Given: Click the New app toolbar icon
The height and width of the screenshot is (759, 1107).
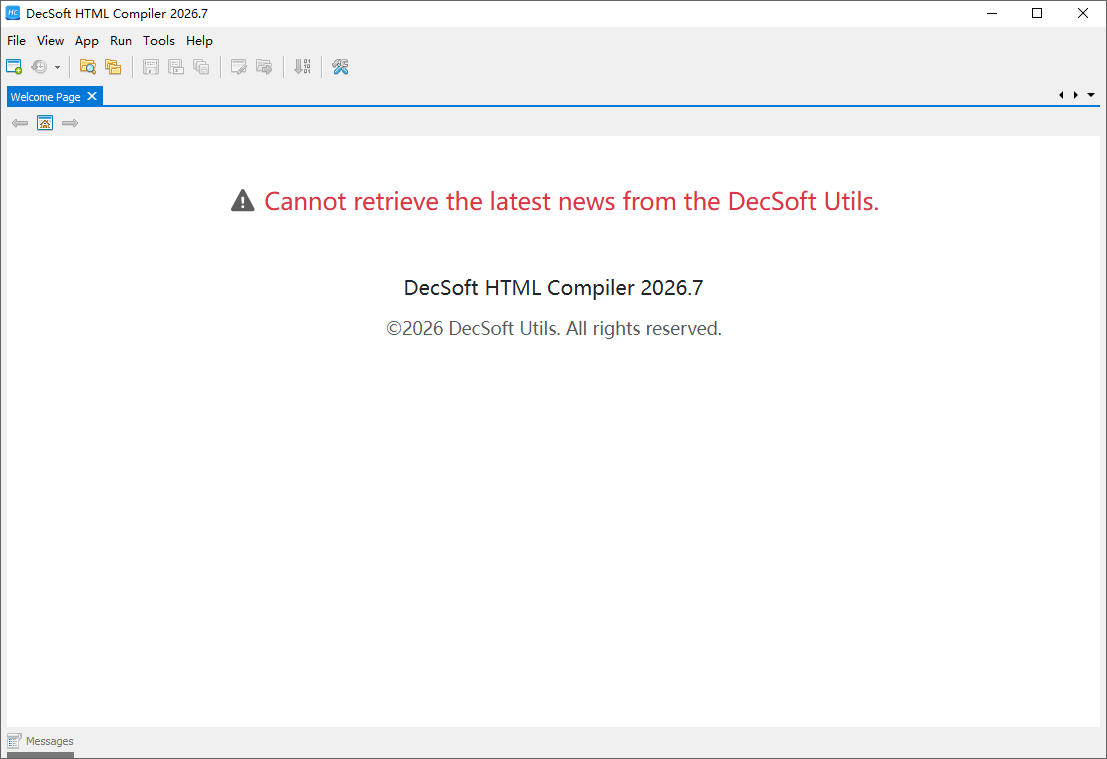Looking at the screenshot, I should 13,66.
